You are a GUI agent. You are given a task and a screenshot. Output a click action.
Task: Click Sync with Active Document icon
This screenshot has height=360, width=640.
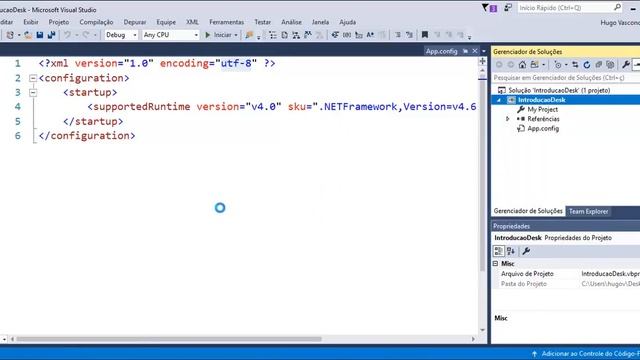[x=575, y=64]
